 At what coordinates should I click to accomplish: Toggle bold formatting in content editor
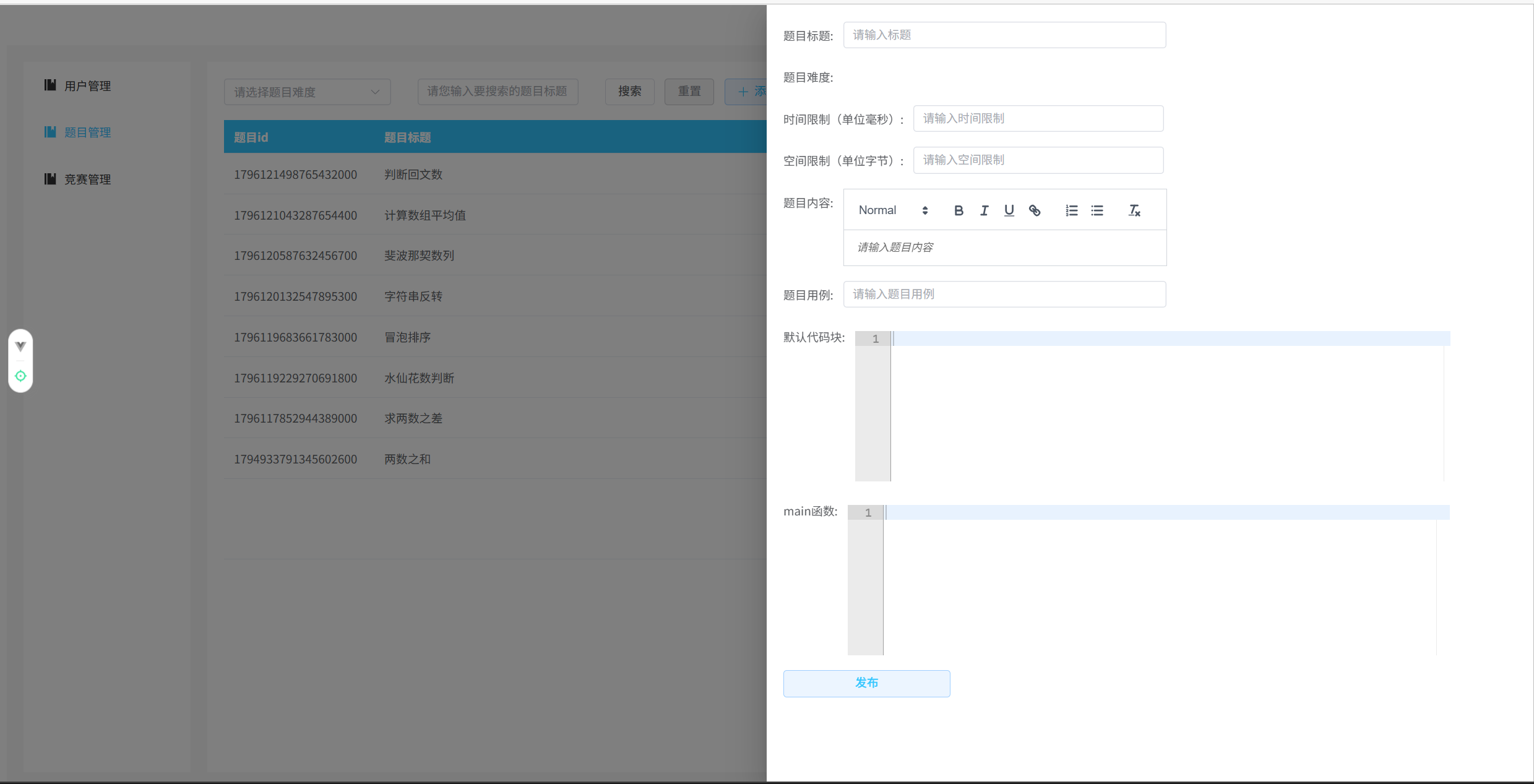click(x=959, y=210)
